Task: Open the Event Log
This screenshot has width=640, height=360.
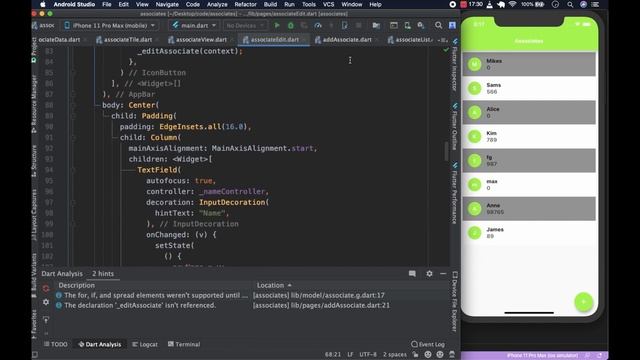Action: tap(428, 344)
